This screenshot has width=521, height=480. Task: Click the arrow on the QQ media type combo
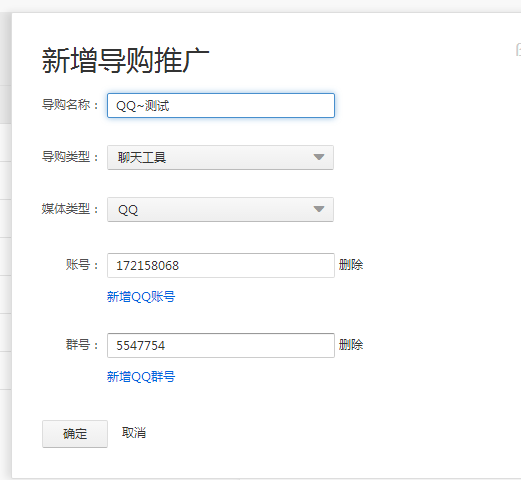pyautogui.click(x=319, y=209)
